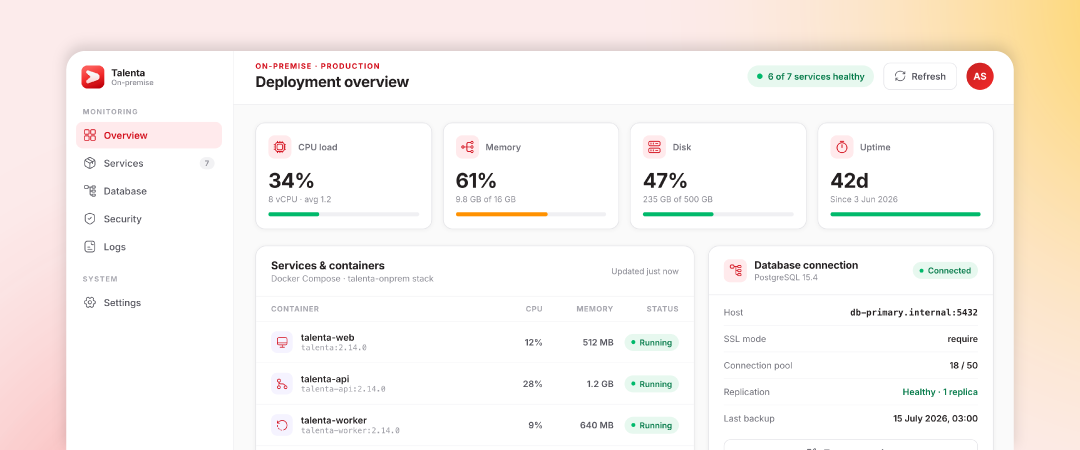
Task: Click the ON-PREMISE · PRODUCTION label
Action: (x=318, y=66)
